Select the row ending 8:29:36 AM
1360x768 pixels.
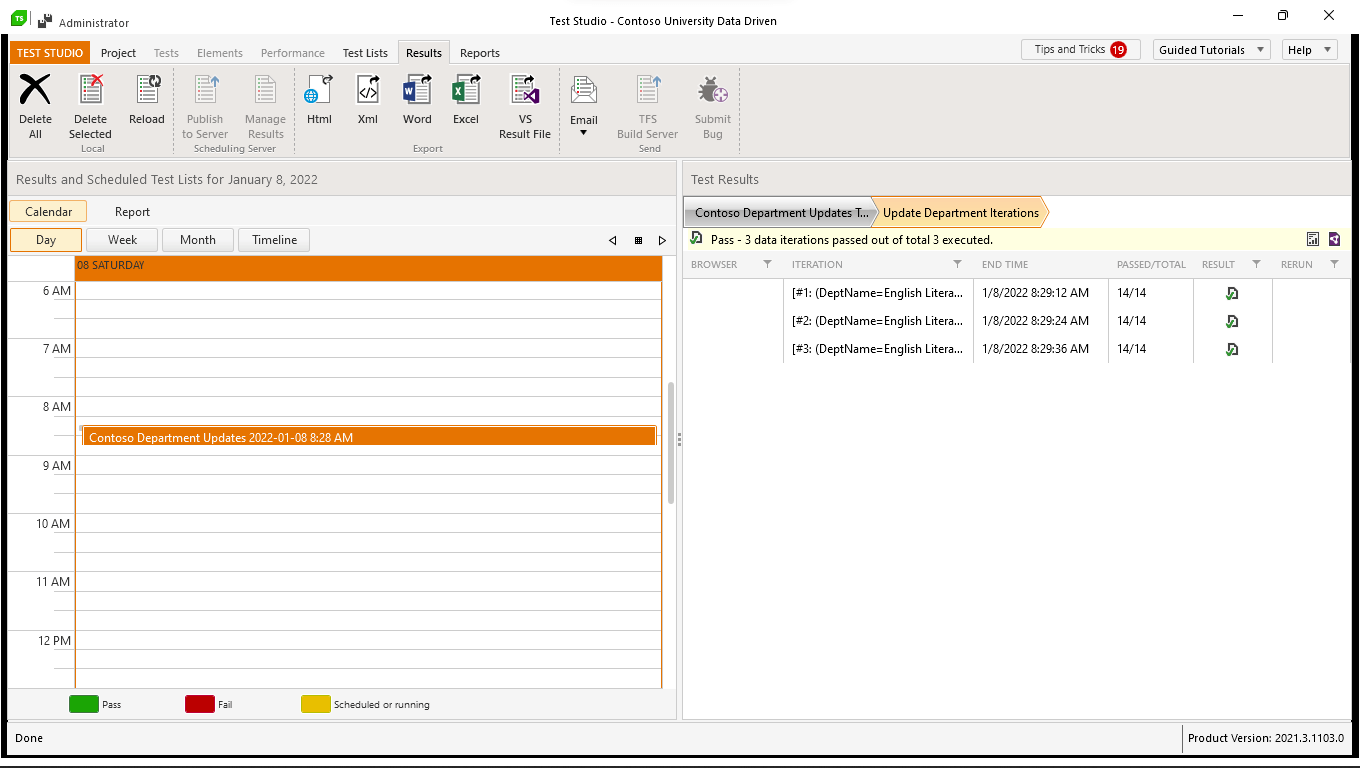[1016, 349]
